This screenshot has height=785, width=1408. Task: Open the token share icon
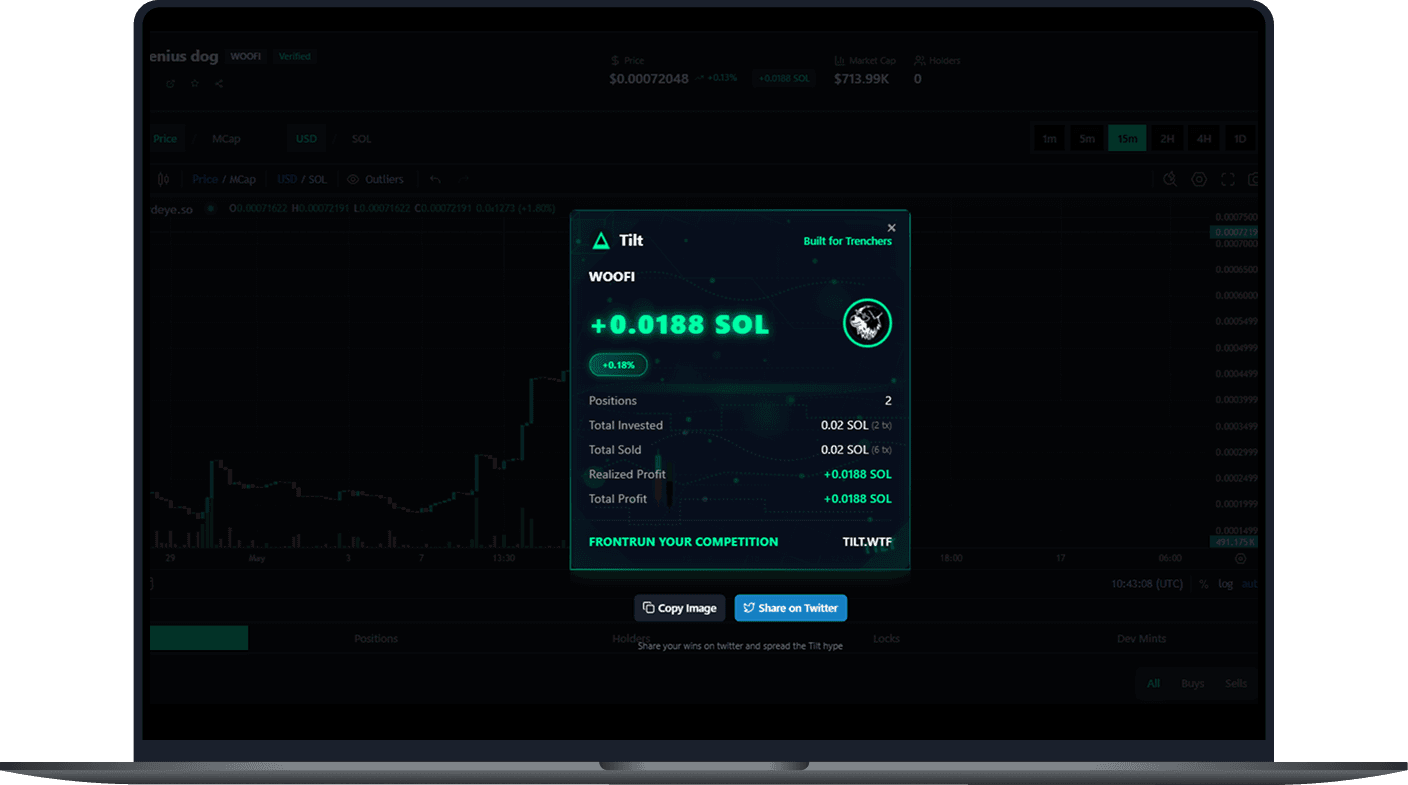tap(218, 84)
